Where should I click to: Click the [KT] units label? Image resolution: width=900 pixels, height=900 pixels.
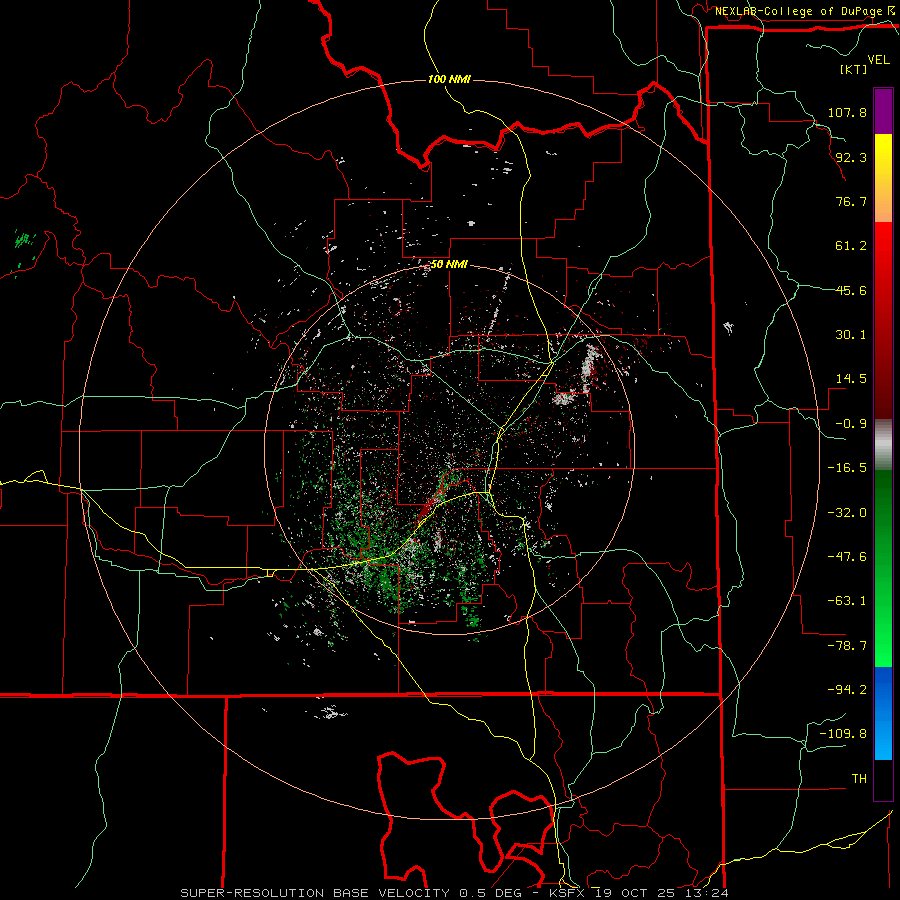tap(853, 69)
